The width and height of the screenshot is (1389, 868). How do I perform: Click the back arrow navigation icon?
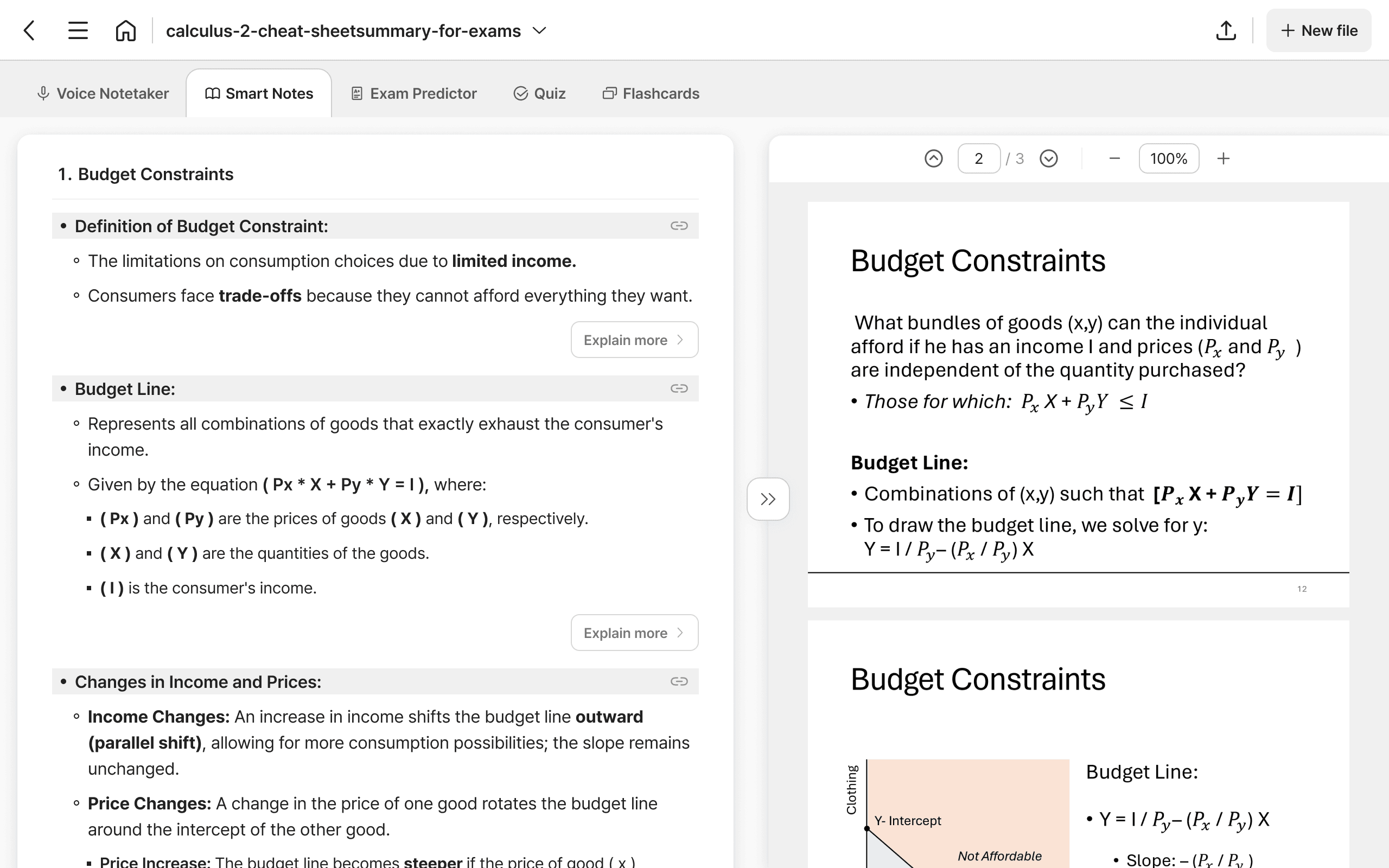(29, 30)
